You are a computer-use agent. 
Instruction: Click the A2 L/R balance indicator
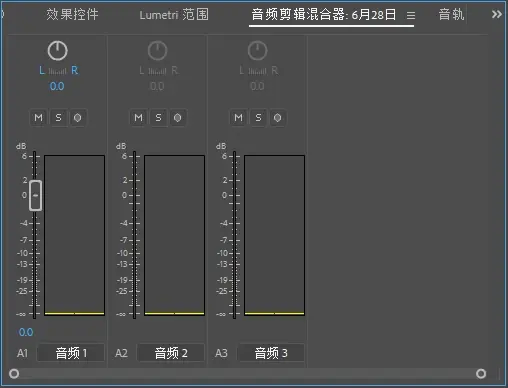158,71
